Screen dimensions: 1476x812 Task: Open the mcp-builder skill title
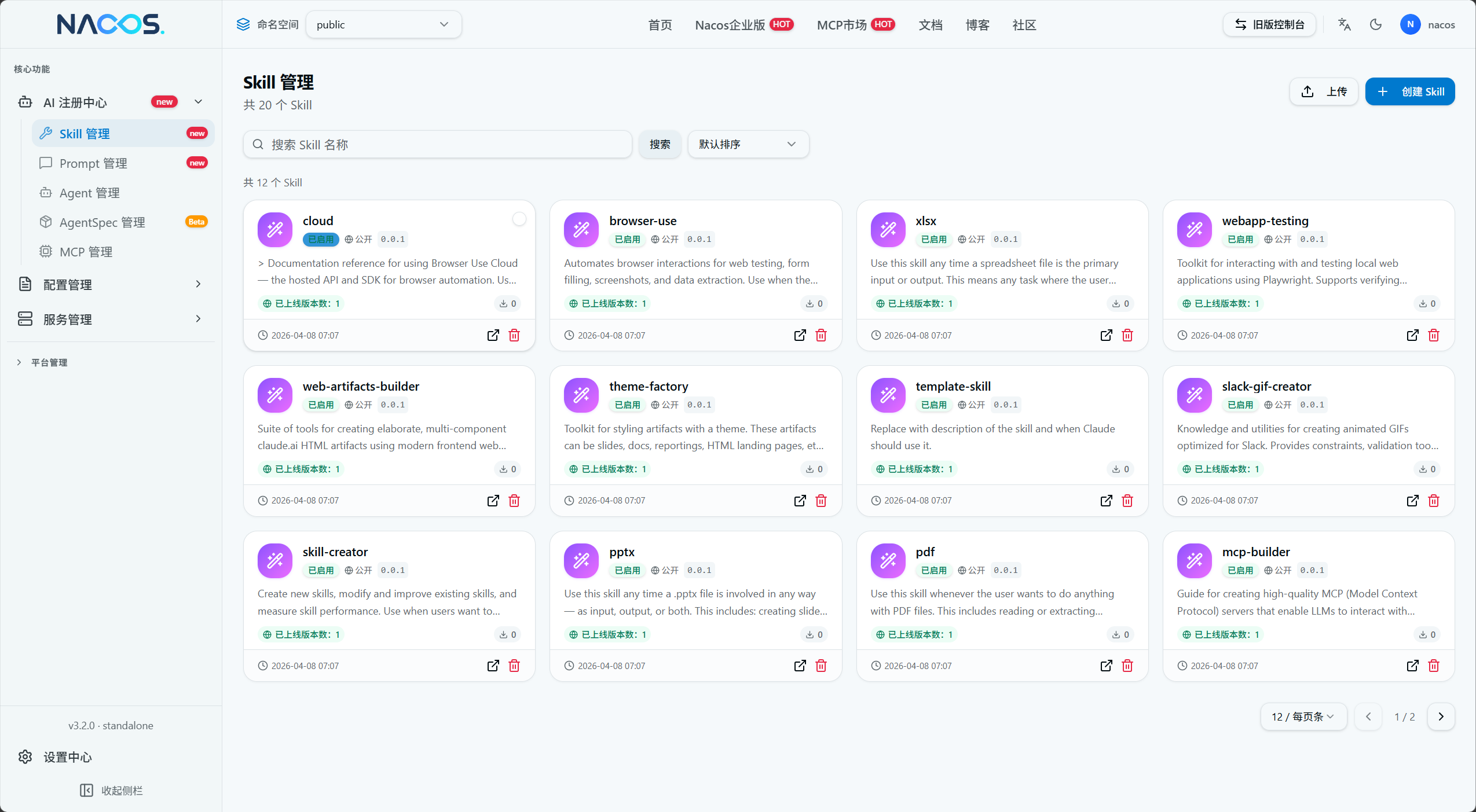pos(1256,552)
